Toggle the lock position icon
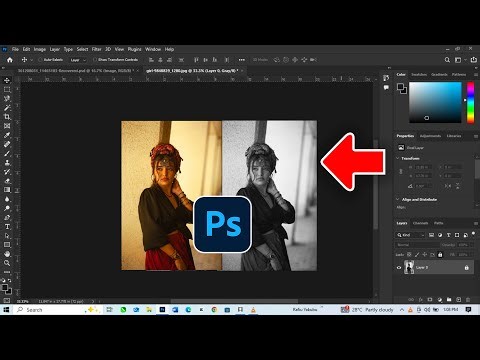Screen dimensions: 480x360 coord(425,255)
